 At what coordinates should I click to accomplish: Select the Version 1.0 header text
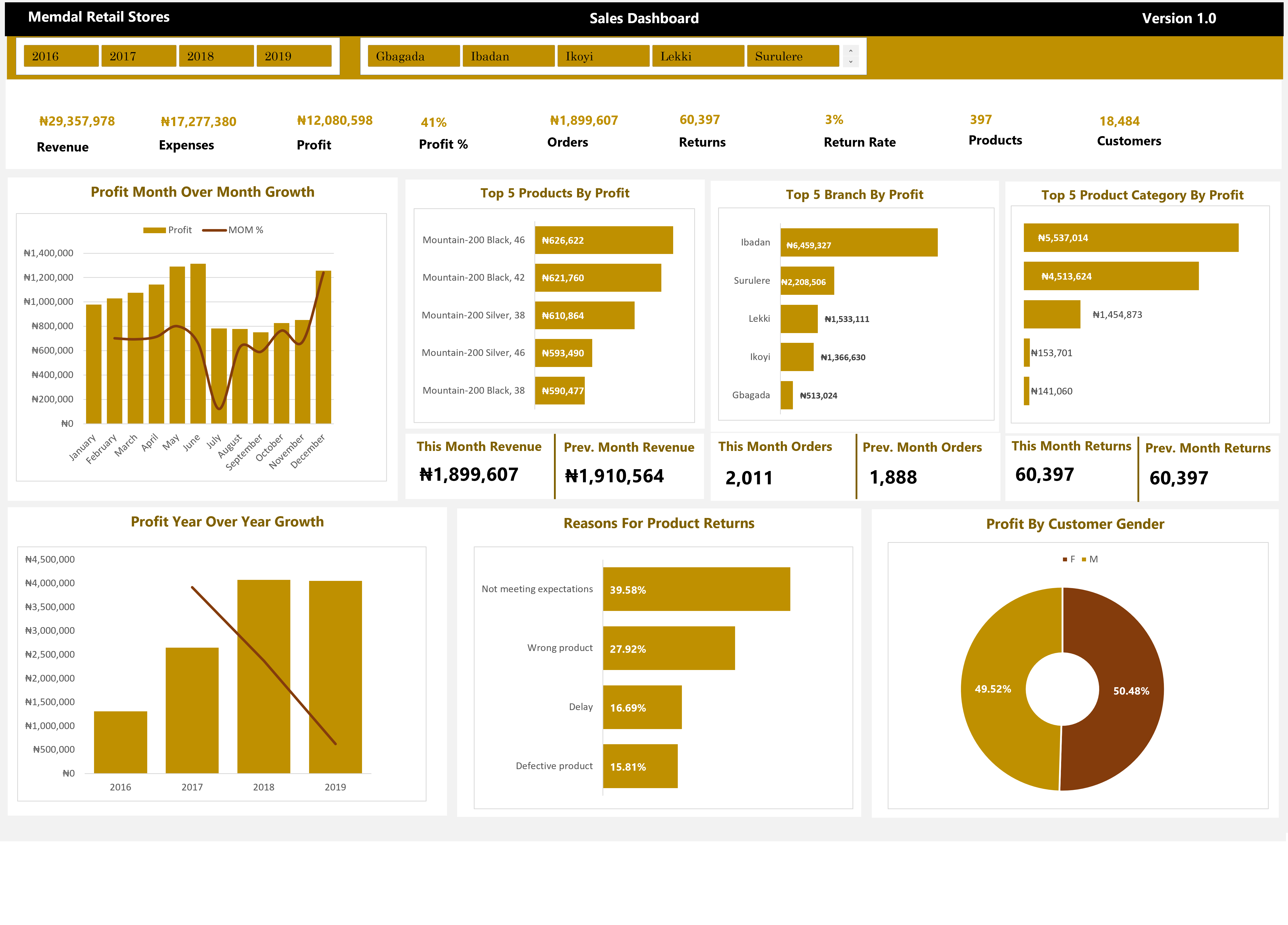coord(1179,18)
